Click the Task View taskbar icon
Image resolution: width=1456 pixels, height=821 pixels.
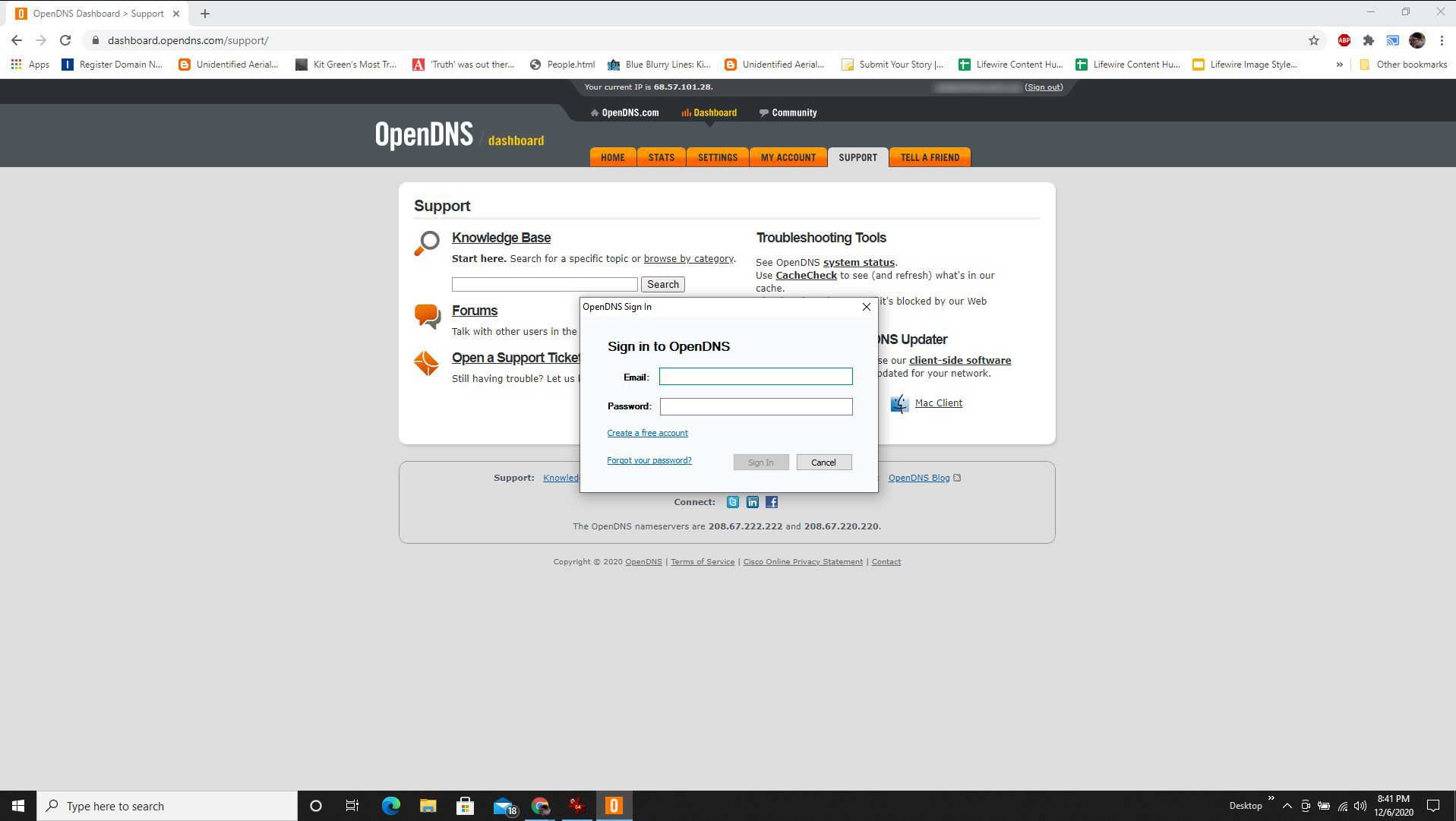[x=352, y=806]
